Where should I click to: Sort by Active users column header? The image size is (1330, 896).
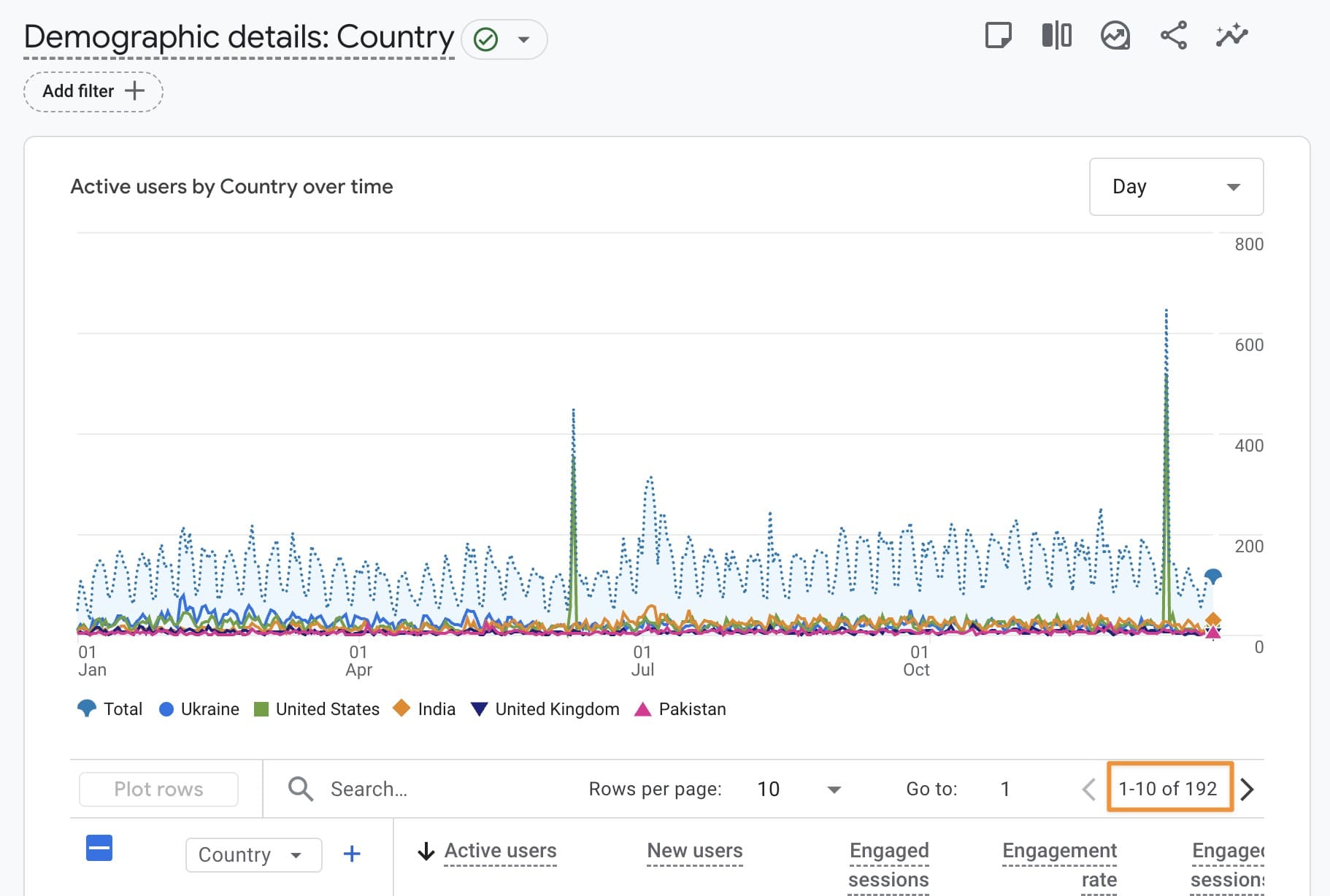click(499, 851)
